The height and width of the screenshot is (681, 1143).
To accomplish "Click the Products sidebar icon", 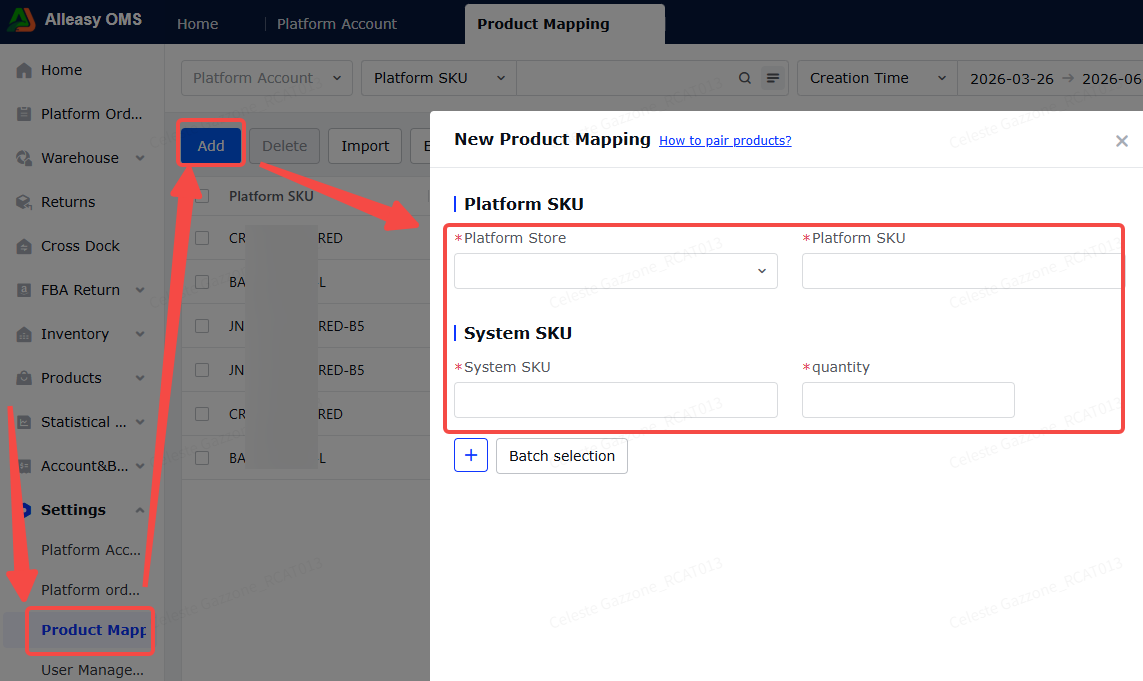I will pos(24,378).
